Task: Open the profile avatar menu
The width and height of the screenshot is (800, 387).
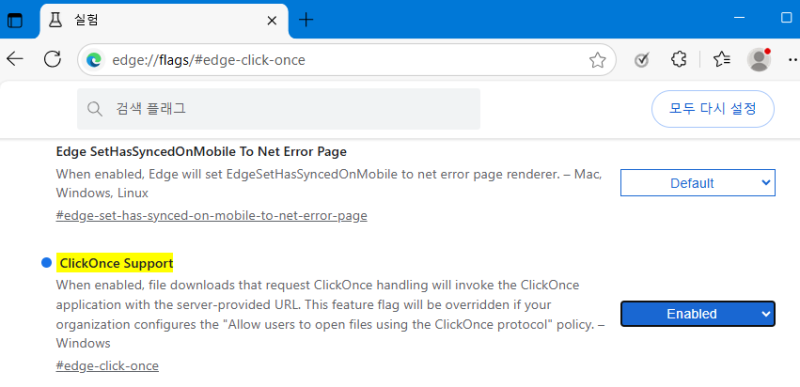Action: click(759, 60)
